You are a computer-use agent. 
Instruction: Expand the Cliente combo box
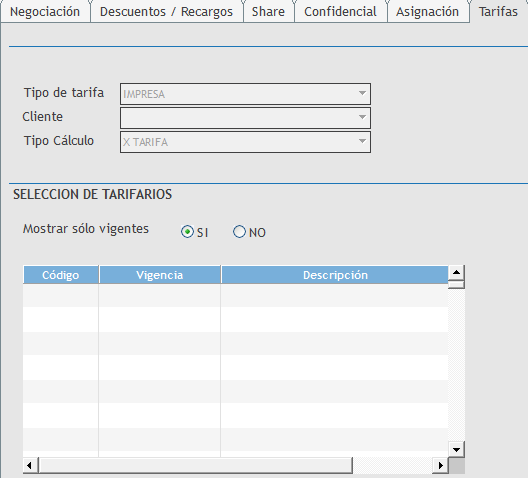tap(245, 118)
